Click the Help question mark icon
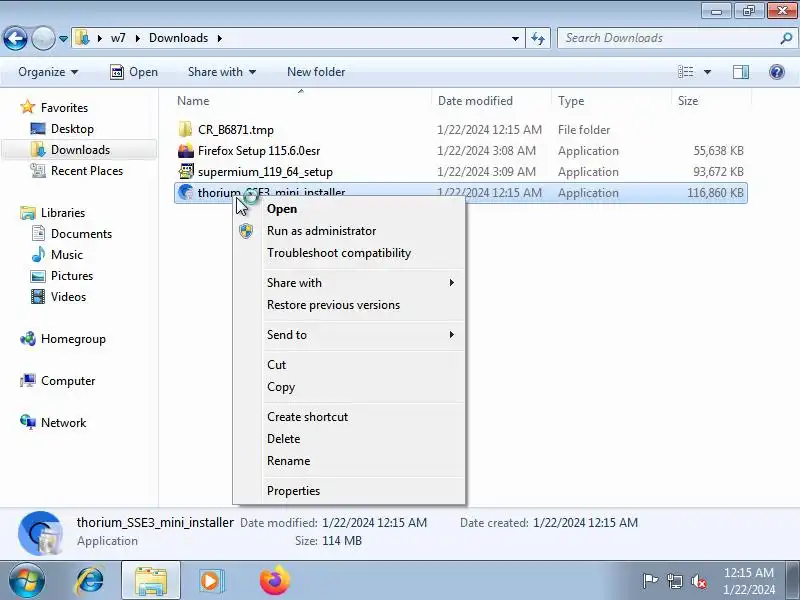 point(777,72)
